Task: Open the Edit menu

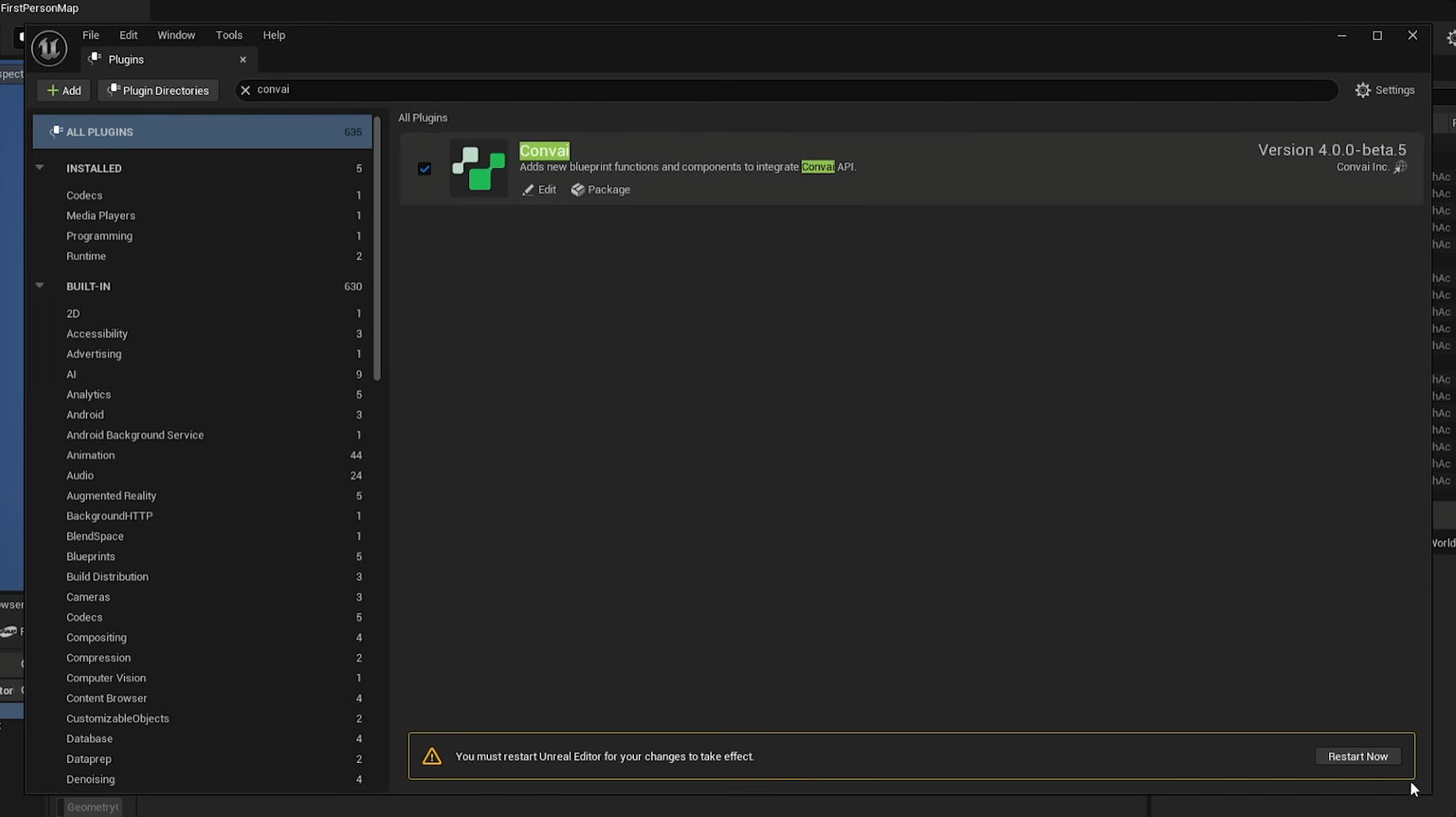Action: click(x=129, y=35)
